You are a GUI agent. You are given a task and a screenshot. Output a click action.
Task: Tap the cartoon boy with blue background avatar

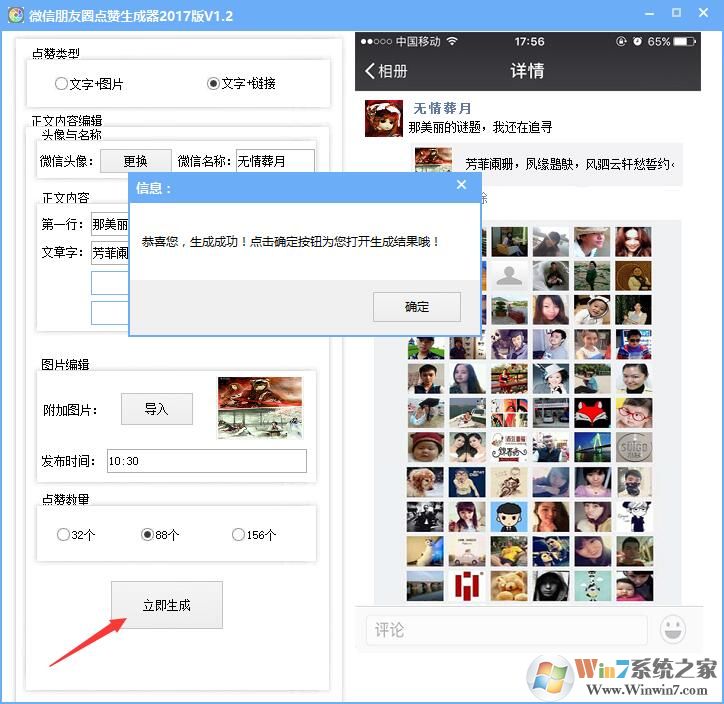[509, 517]
